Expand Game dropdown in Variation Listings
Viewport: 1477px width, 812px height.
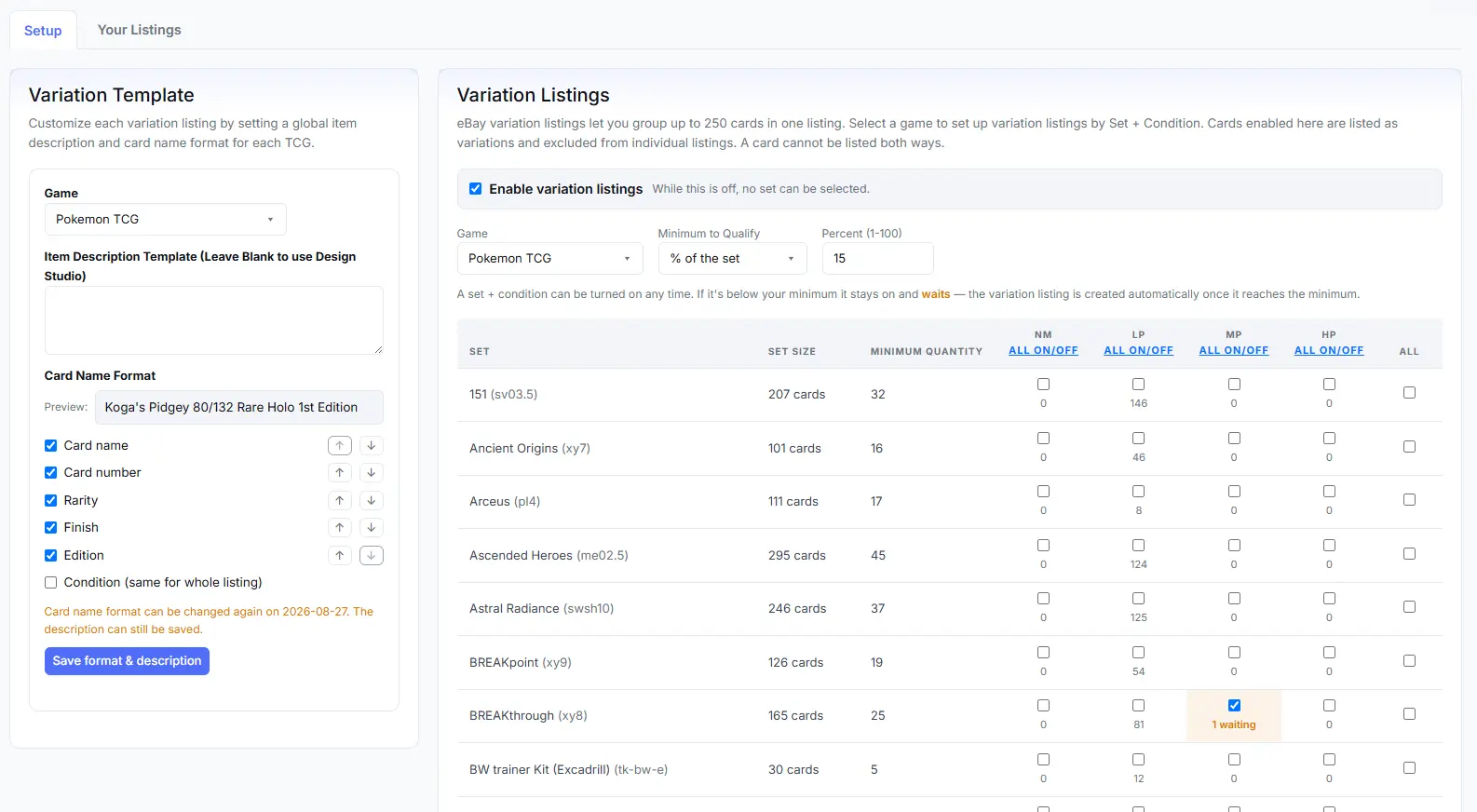[549, 259]
